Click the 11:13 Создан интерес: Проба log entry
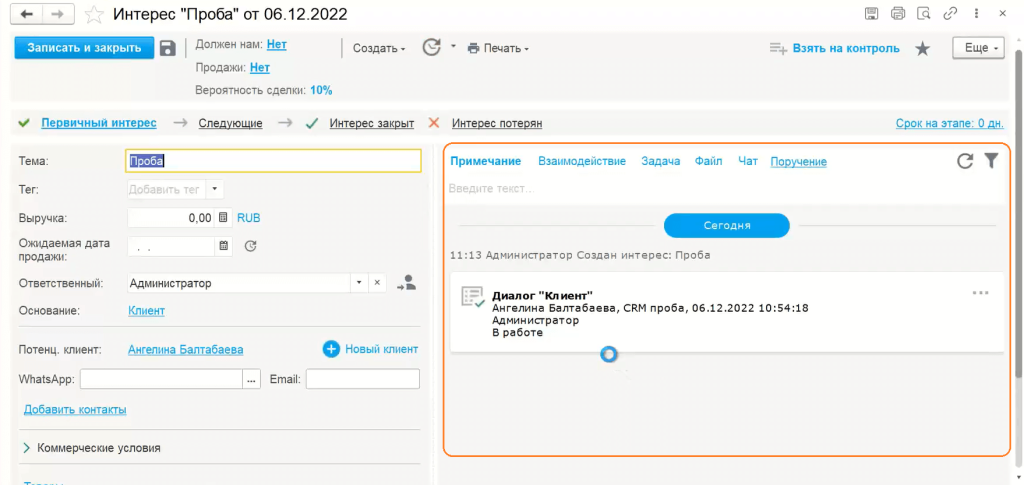Image resolution: width=1024 pixels, height=485 pixels. tap(580, 255)
